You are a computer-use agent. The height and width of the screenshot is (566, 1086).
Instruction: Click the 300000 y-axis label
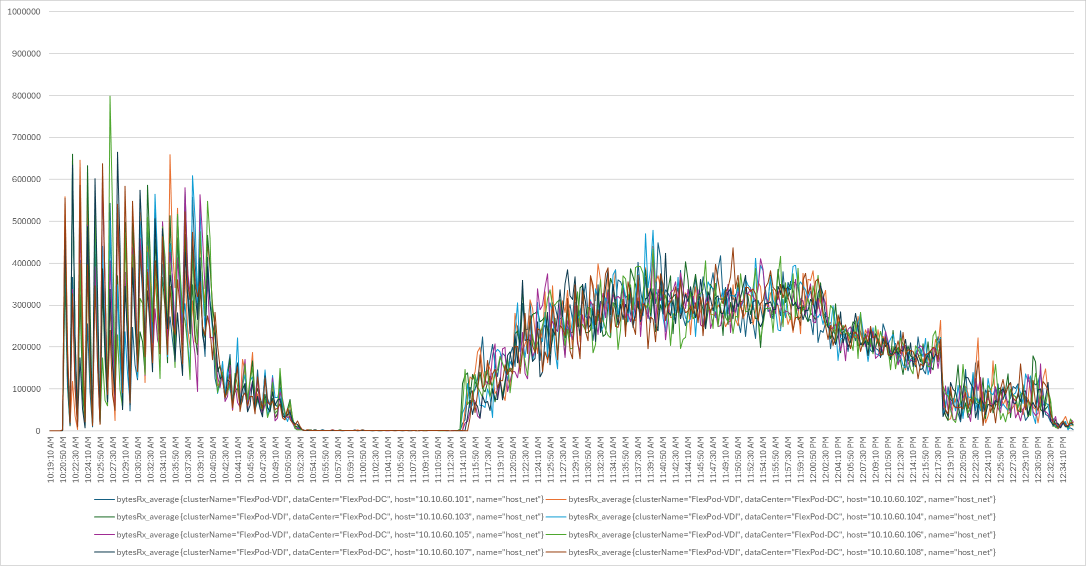click(24, 306)
